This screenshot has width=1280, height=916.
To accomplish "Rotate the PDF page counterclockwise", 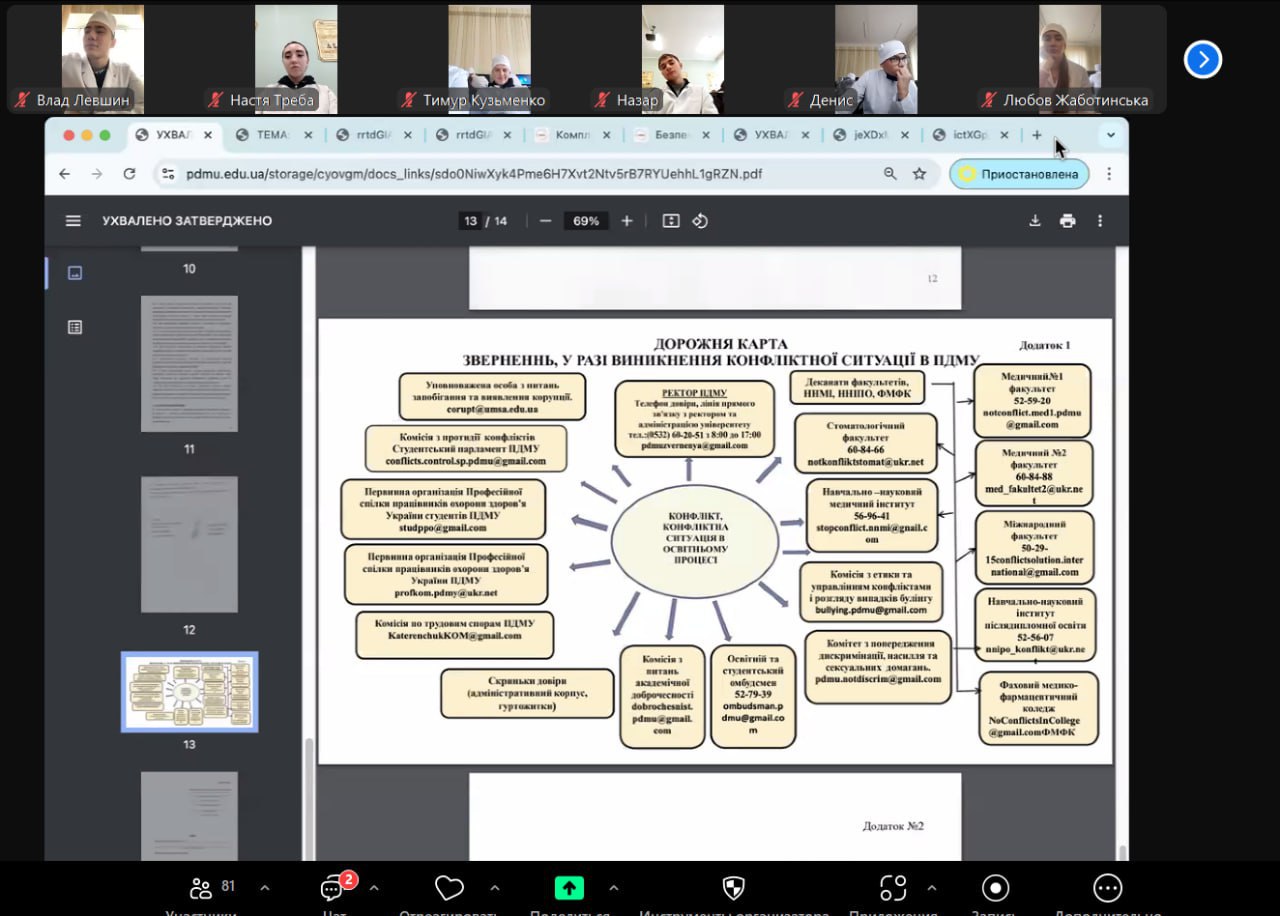I will (x=700, y=221).
